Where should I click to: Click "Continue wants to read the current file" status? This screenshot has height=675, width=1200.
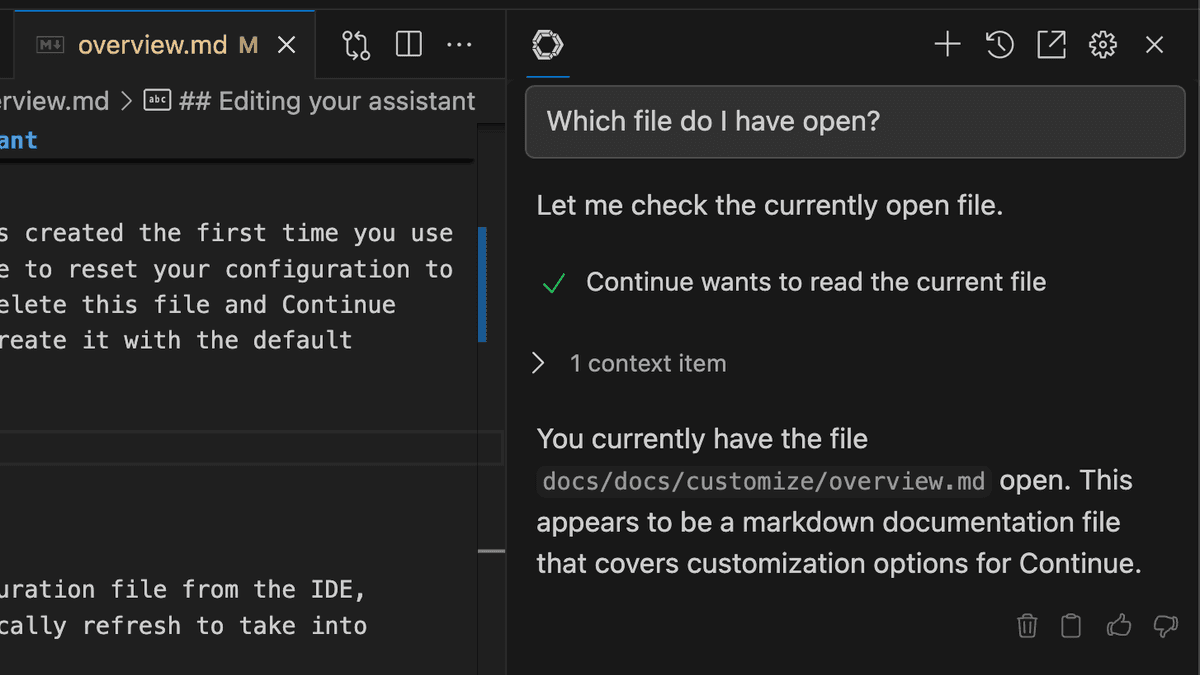click(x=816, y=282)
